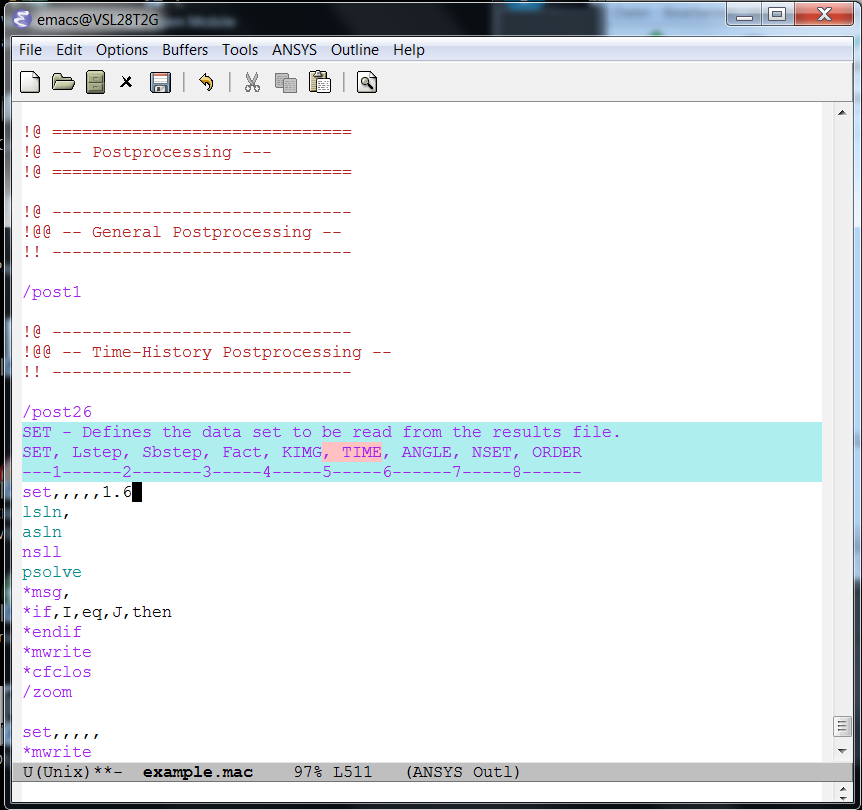Click the vertical scrollbar thumb
The height and width of the screenshot is (810, 862).
point(842,726)
